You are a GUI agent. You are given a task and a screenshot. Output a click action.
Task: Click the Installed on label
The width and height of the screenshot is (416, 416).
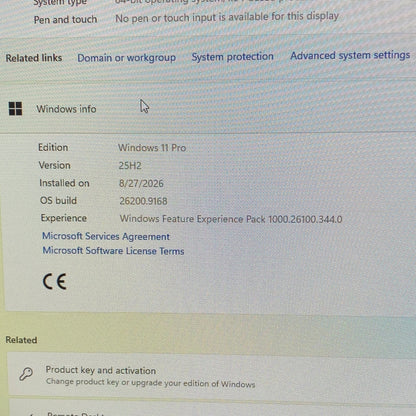64,183
